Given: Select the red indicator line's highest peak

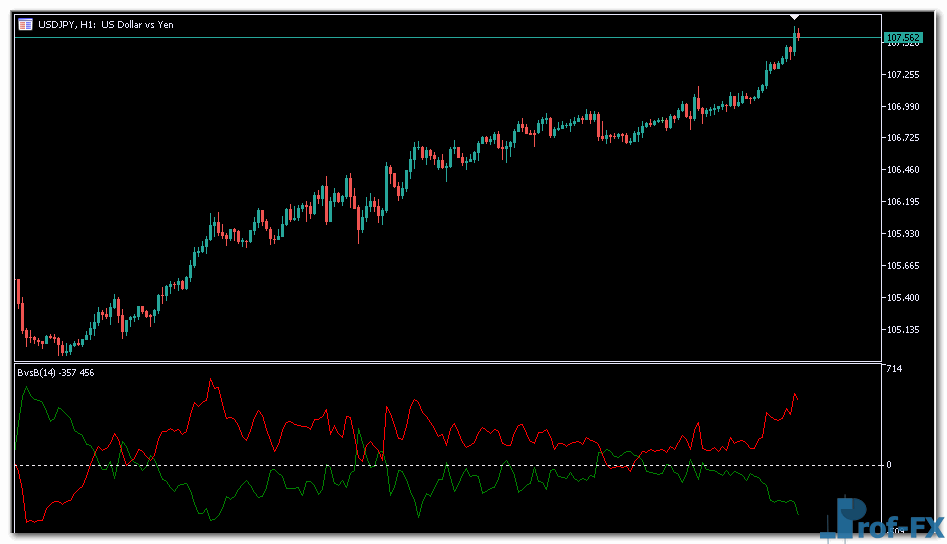Looking at the screenshot, I should (x=211, y=379).
